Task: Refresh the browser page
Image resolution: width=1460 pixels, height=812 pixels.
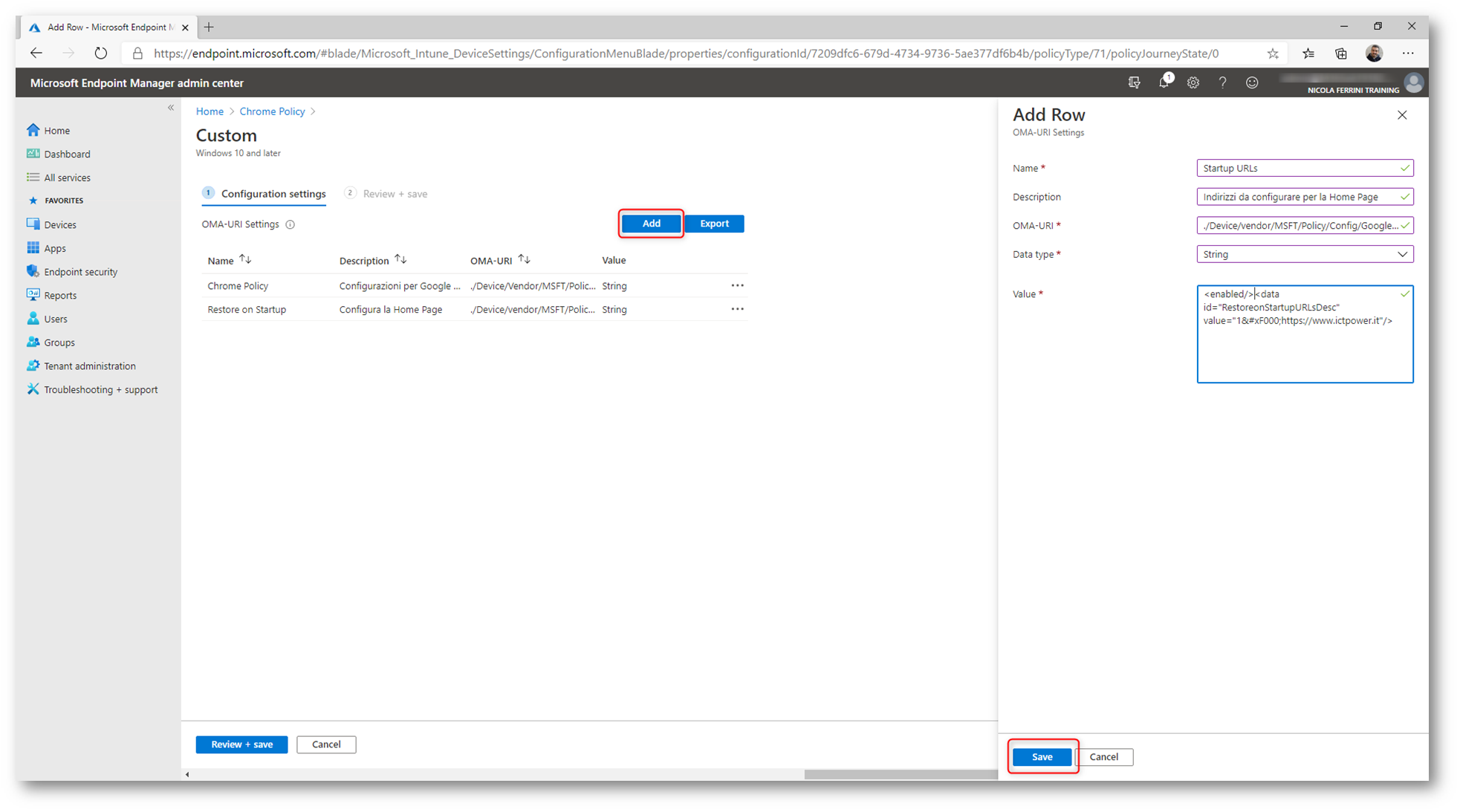Action: click(x=101, y=53)
